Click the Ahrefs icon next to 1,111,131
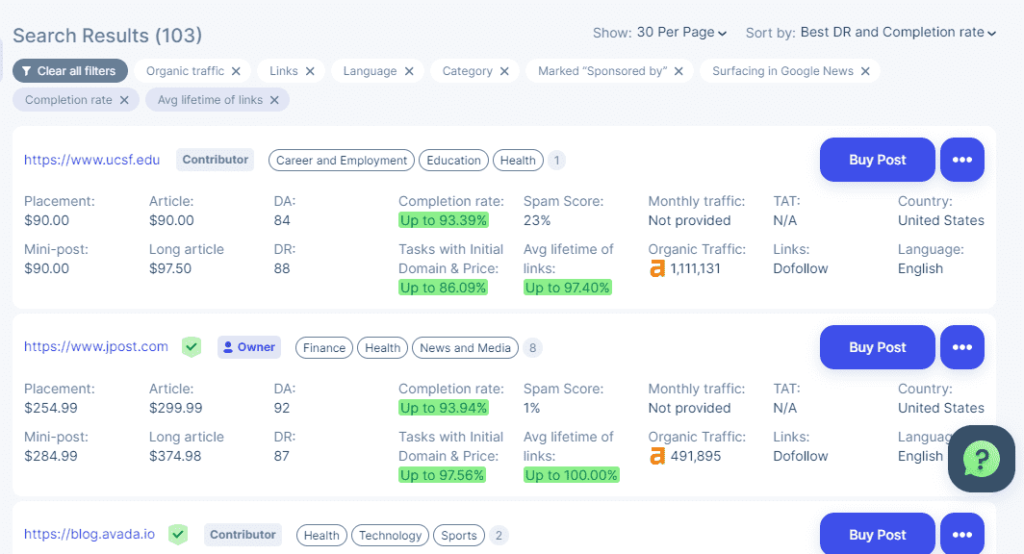 coord(657,269)
